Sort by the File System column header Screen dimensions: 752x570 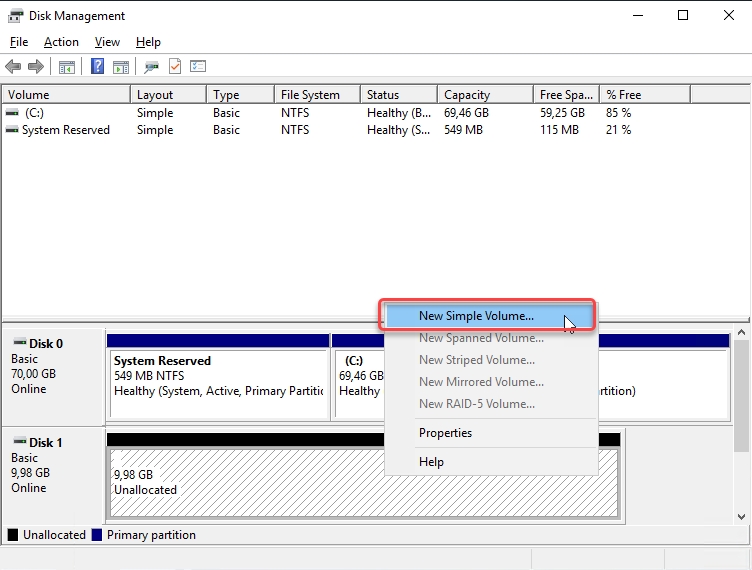310,95
